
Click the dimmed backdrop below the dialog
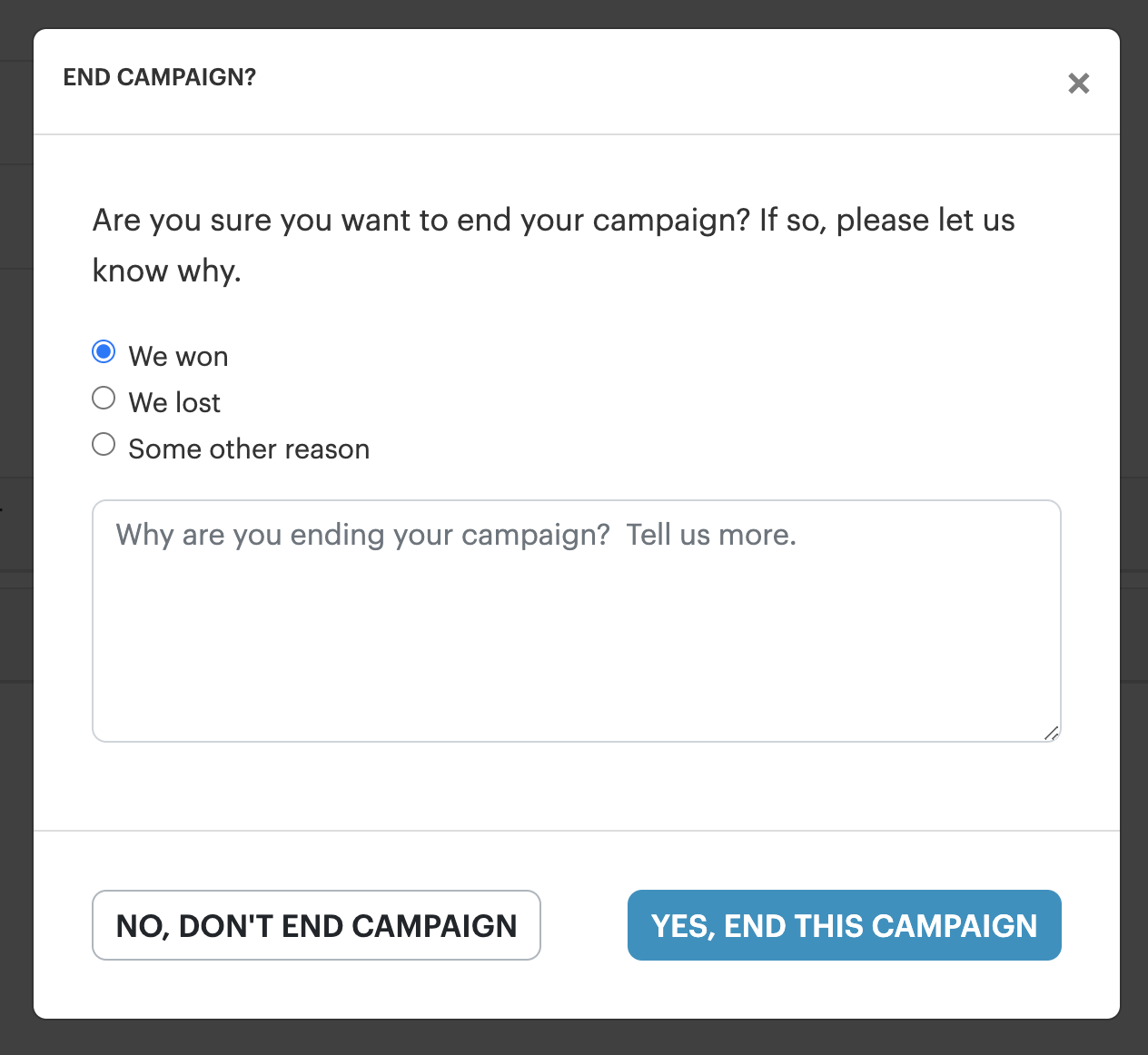[x=574, y=1039]
